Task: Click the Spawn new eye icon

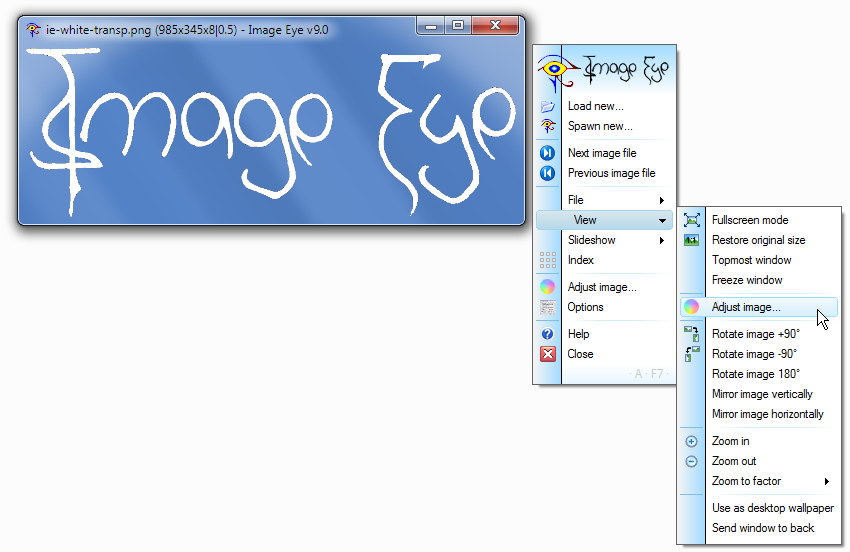Action: (548, 126)
